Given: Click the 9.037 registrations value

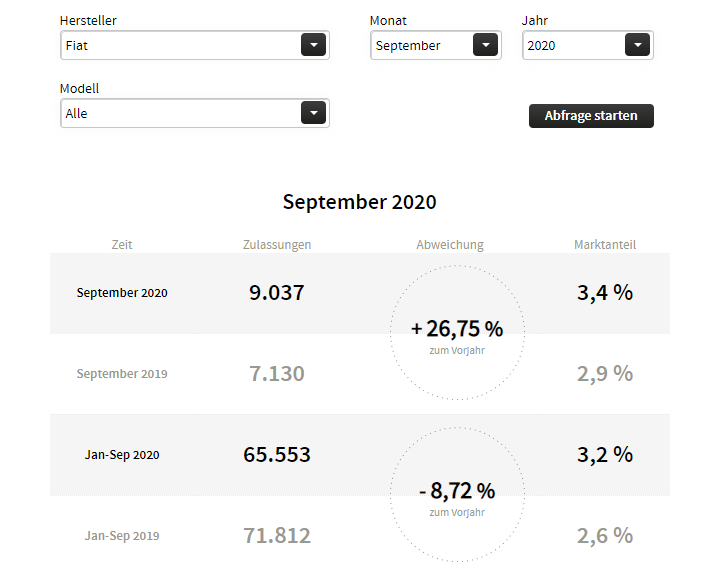Looking at the screenshot, I should coord(277,293).
